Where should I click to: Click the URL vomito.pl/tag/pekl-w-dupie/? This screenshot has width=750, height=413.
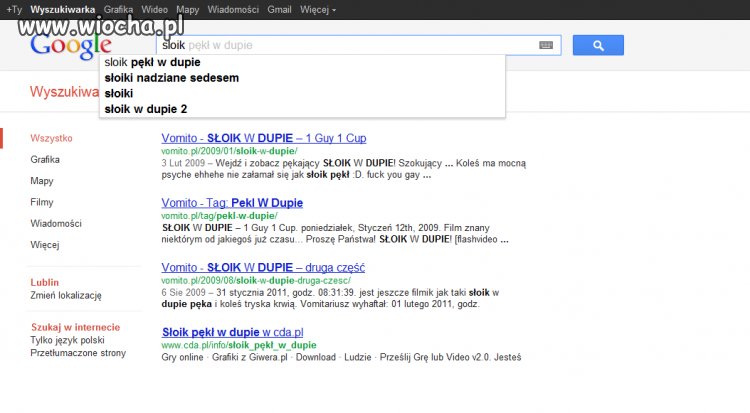(219, 216)
